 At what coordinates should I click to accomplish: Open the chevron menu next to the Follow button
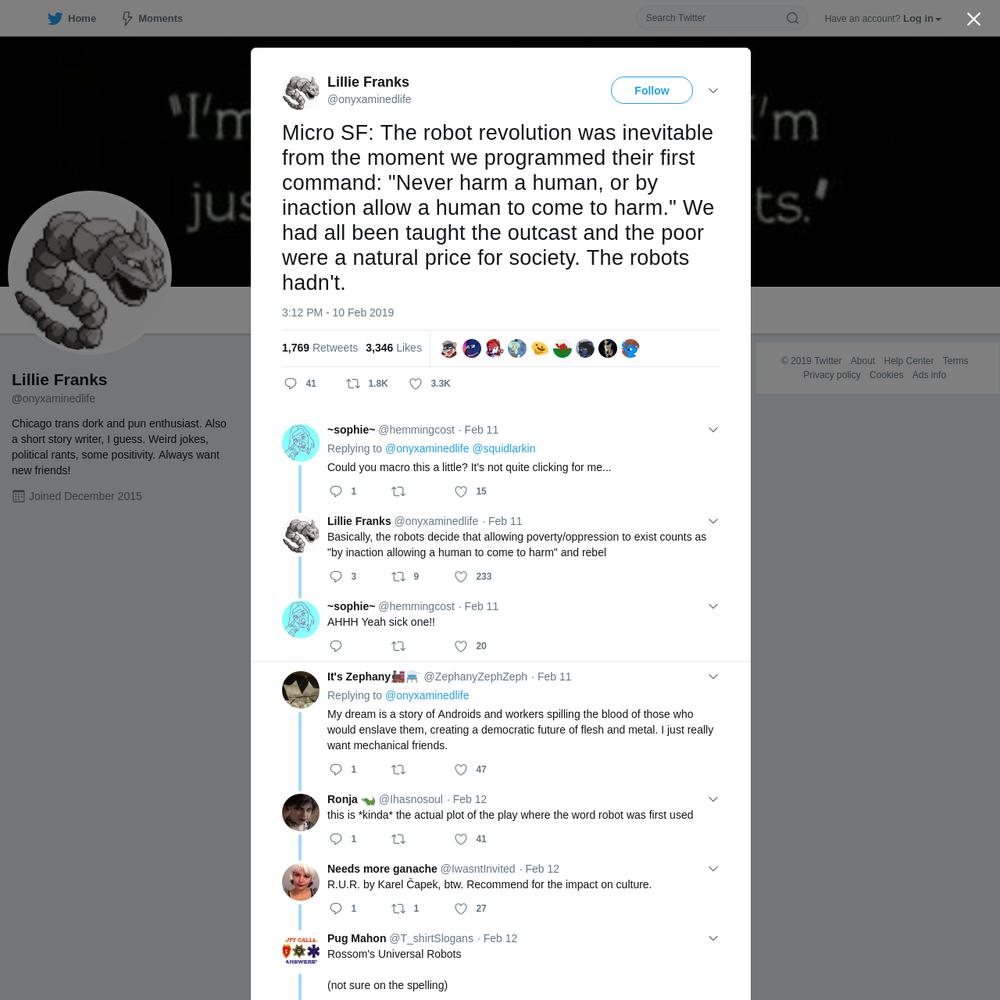(713, 91)
